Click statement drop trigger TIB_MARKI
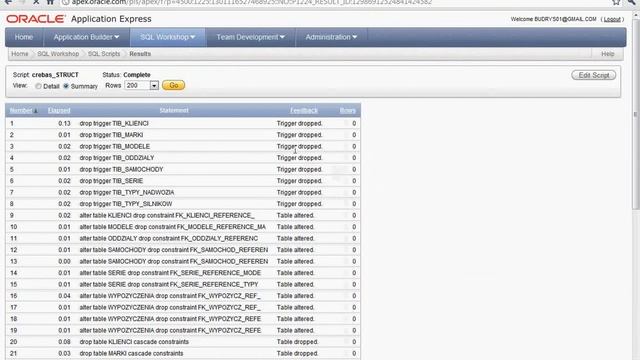 point(111,135)
